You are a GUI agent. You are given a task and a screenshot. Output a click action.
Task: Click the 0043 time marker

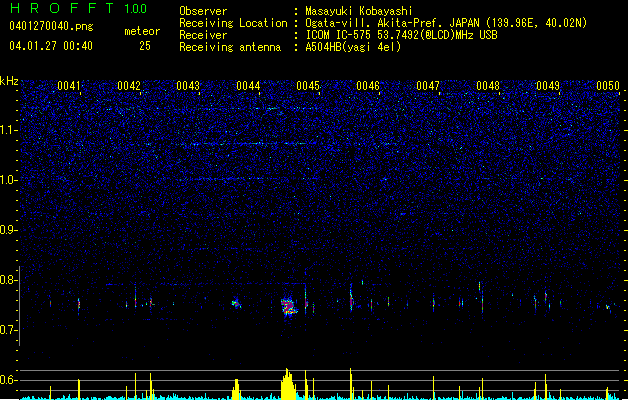pos(188,86)
